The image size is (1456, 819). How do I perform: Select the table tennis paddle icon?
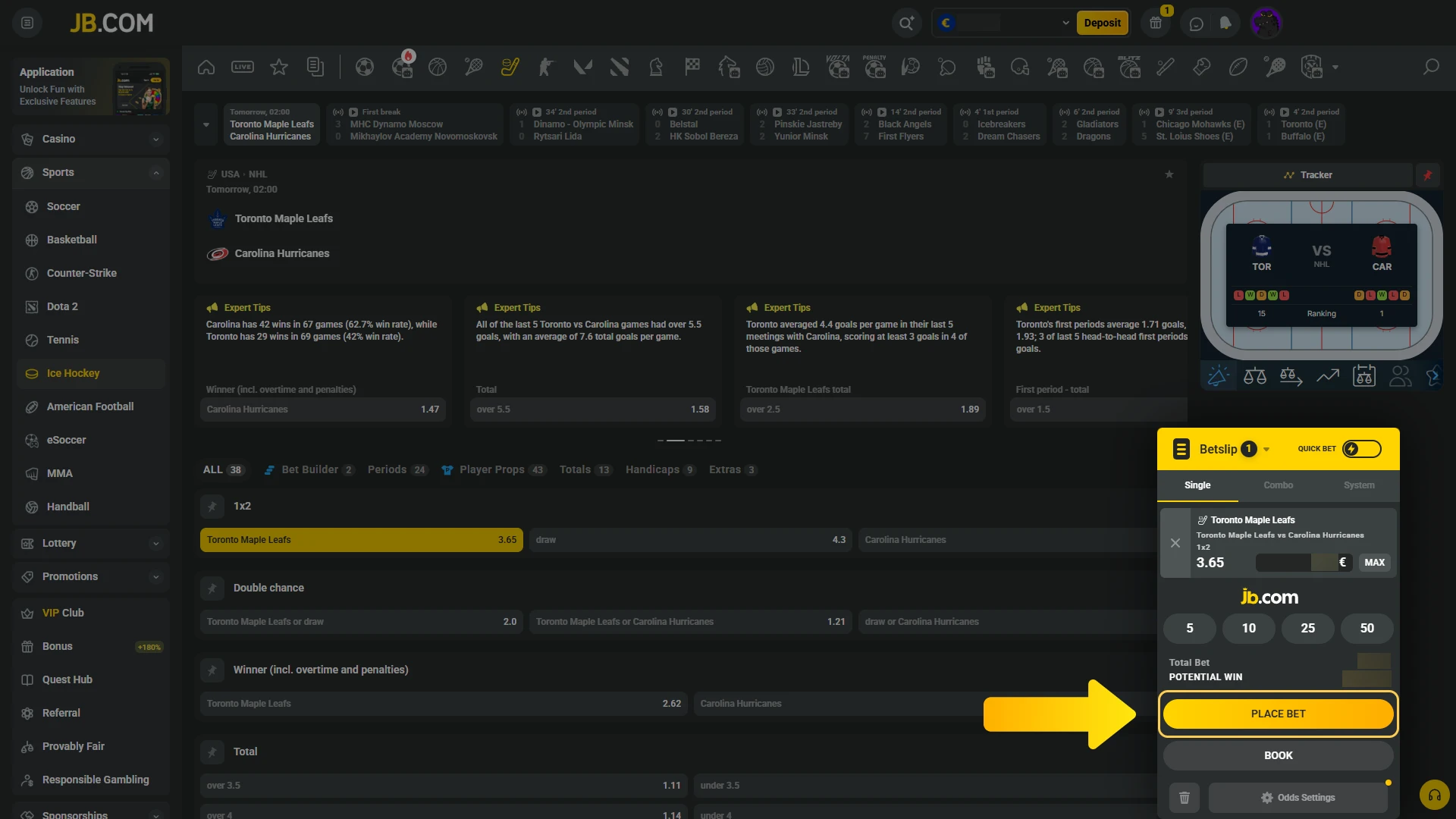[x=947, y=67]
